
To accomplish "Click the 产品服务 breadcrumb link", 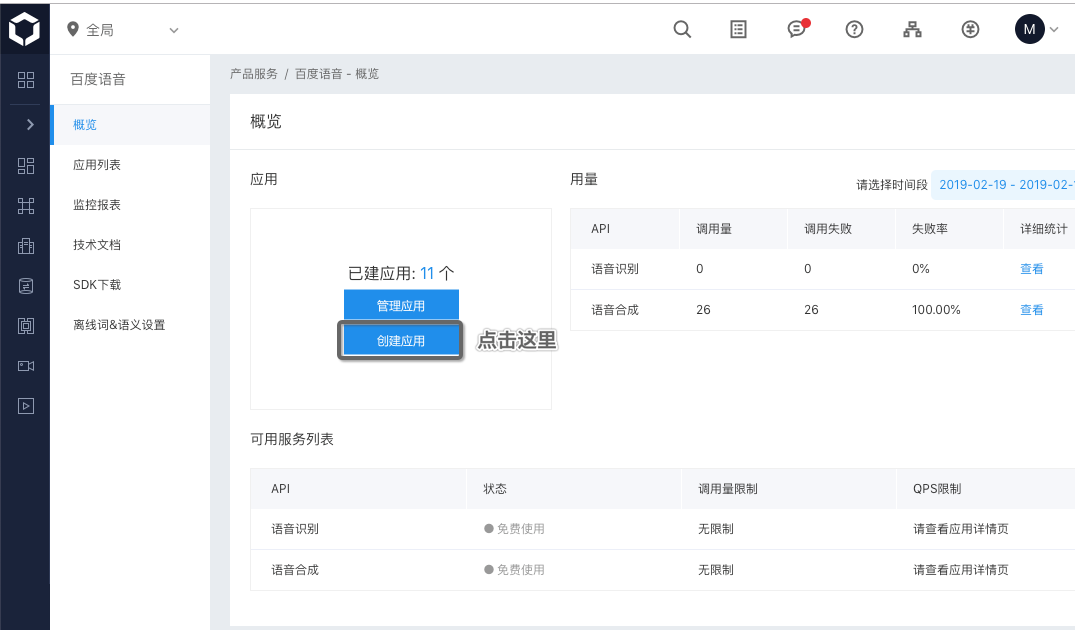I will tap(254, 73).
